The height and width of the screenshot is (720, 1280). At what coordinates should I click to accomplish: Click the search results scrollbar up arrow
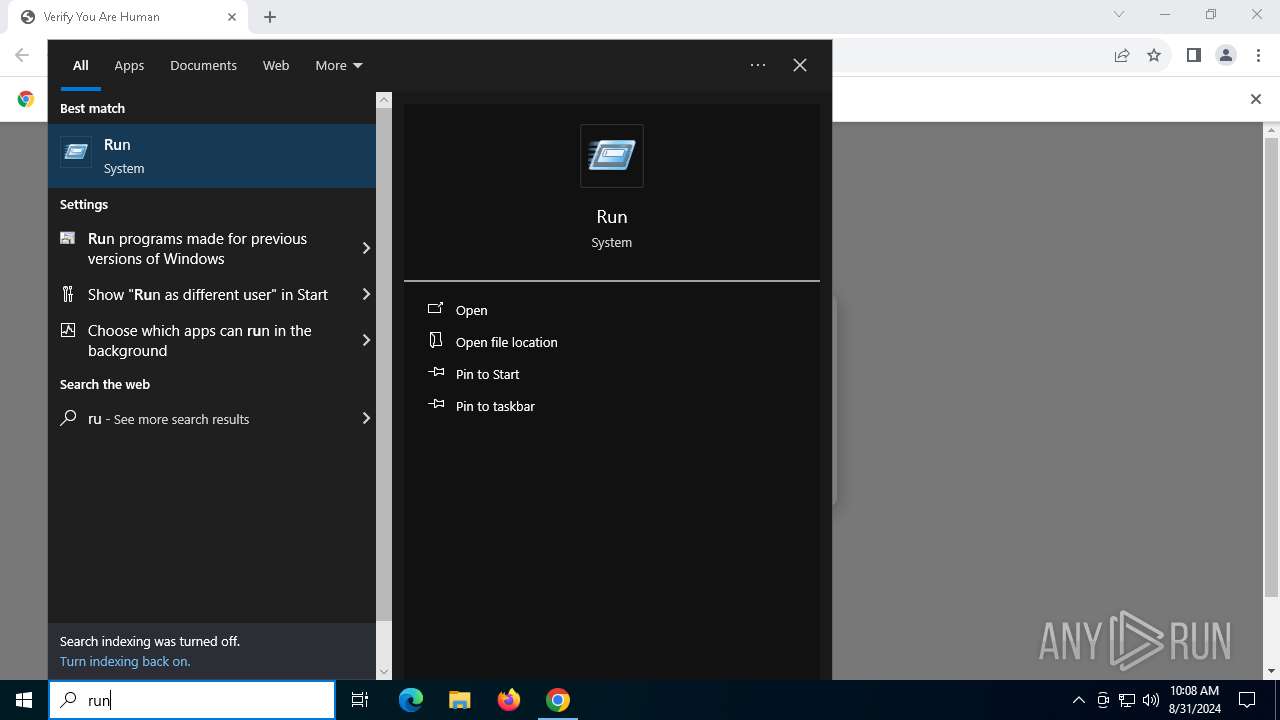click(x=384, y=100)
